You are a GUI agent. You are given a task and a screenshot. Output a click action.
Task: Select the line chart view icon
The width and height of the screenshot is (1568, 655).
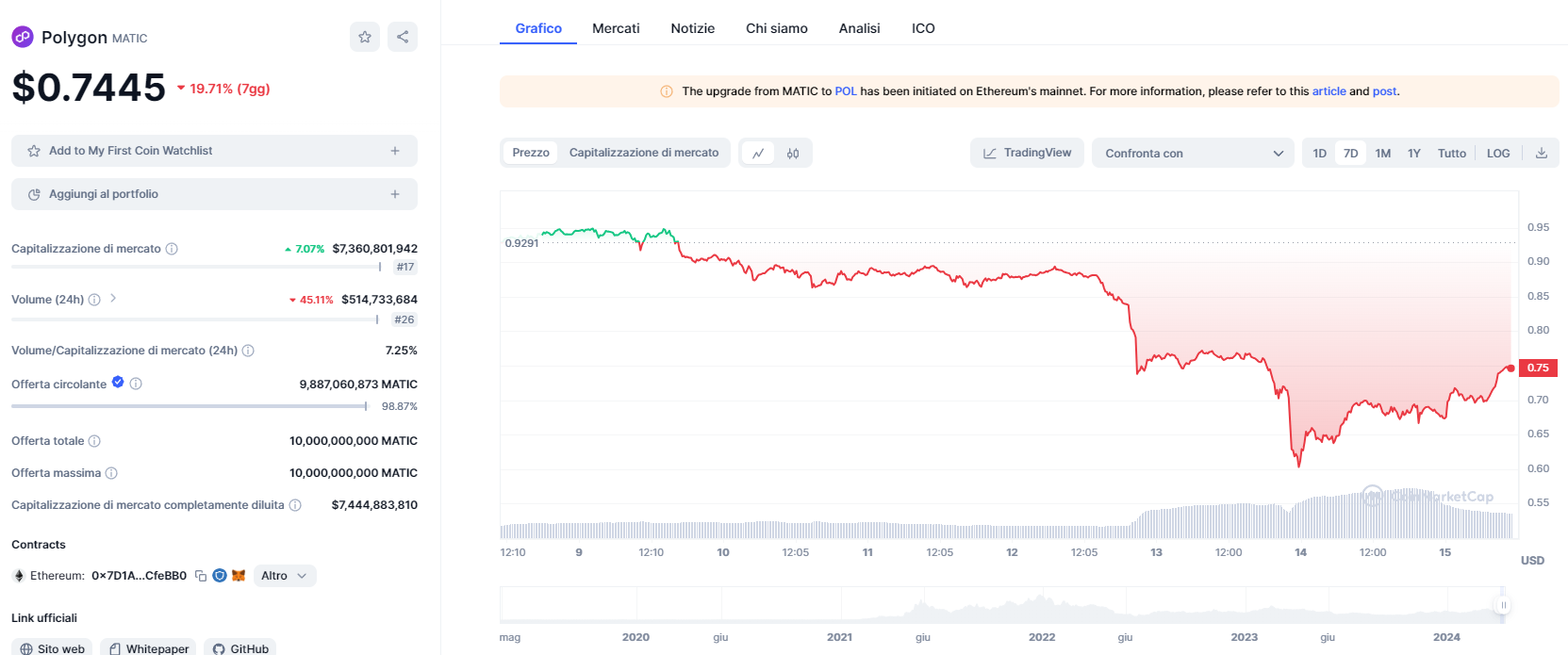click(758, 154)
